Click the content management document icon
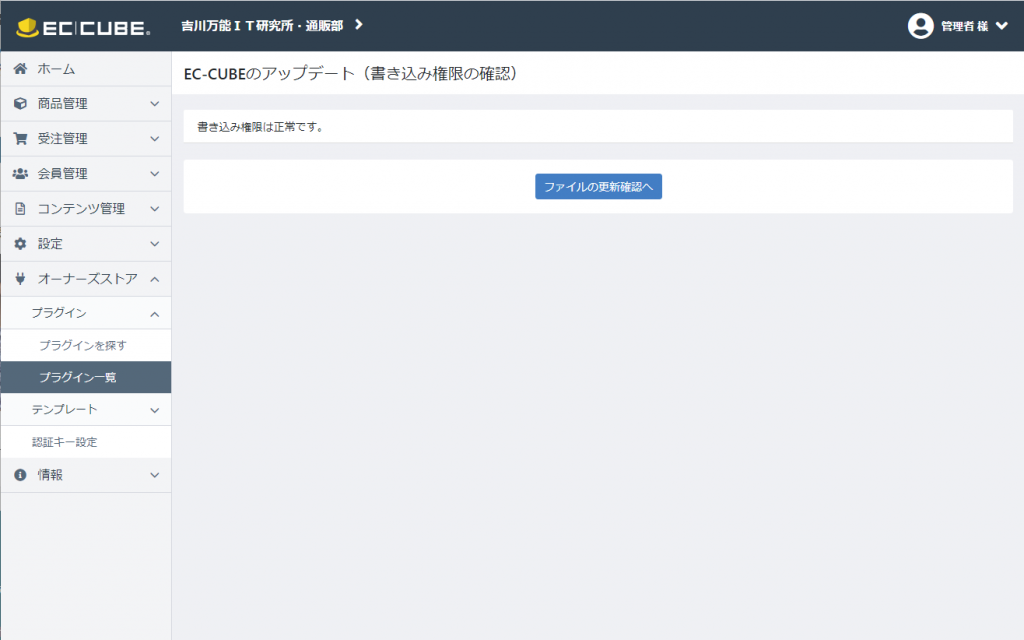1024x640 pixels. (20, 209)
